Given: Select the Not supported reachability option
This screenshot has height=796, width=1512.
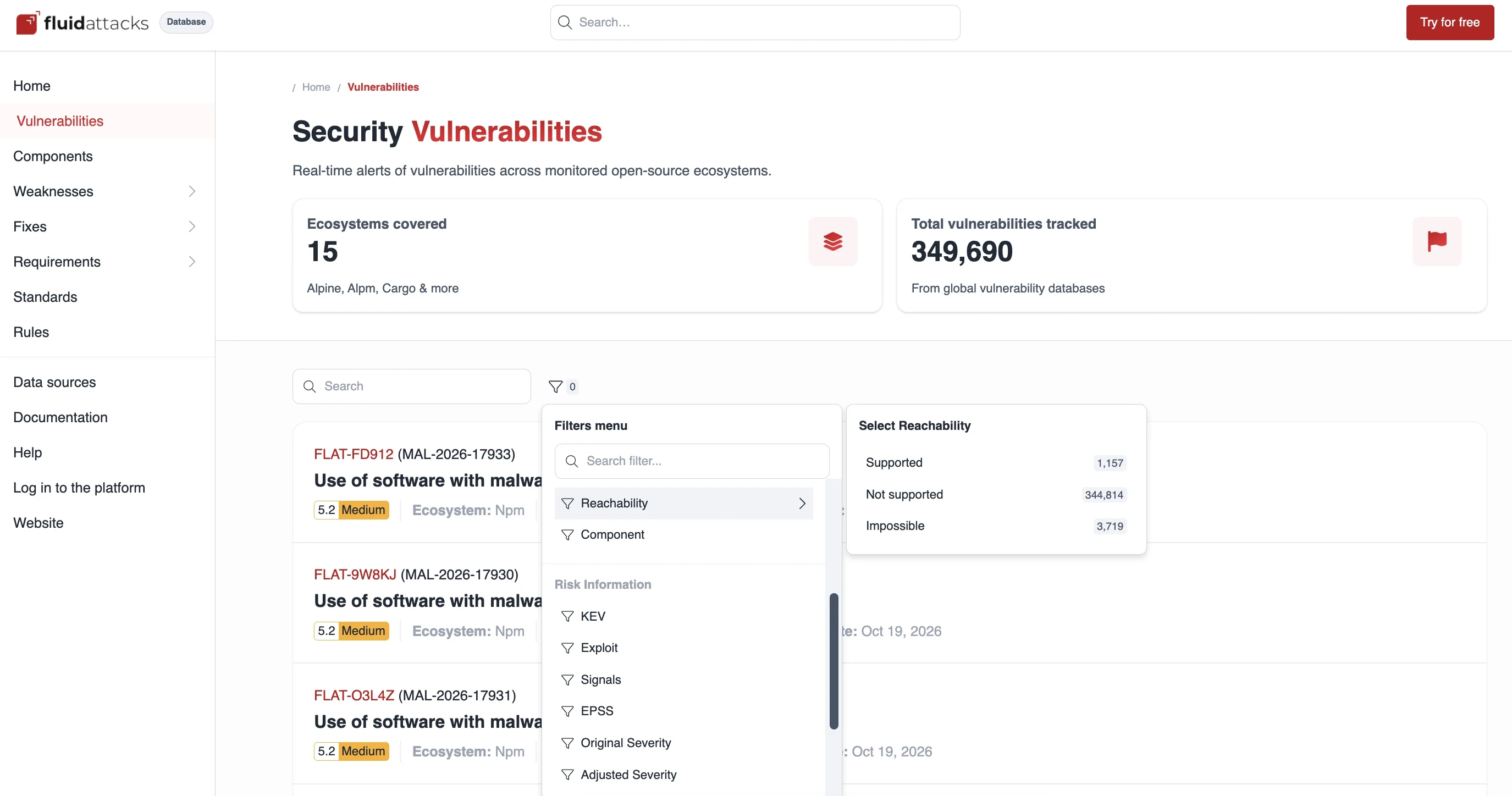Looking at the screenshot, I should click(x=996, y=494).
